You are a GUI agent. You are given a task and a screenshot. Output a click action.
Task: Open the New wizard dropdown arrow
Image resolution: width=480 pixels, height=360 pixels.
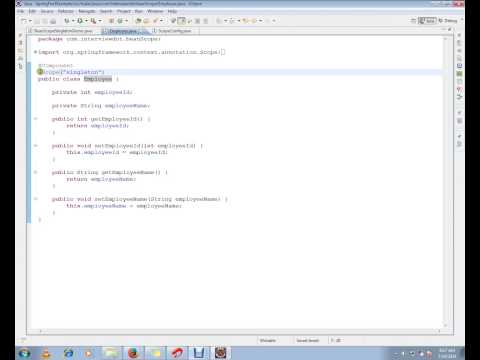30,21
